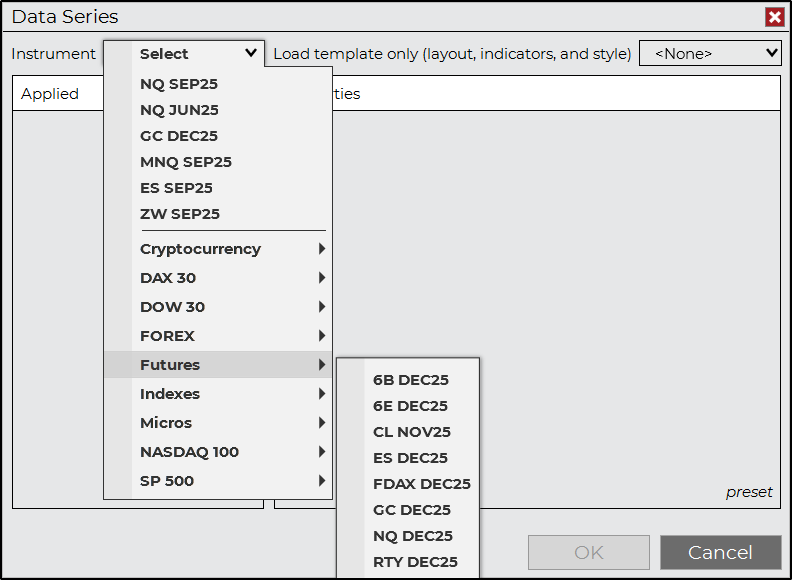Open the template <None> dropdown
This screenshot has height=580, width=792.
[710, 53]
